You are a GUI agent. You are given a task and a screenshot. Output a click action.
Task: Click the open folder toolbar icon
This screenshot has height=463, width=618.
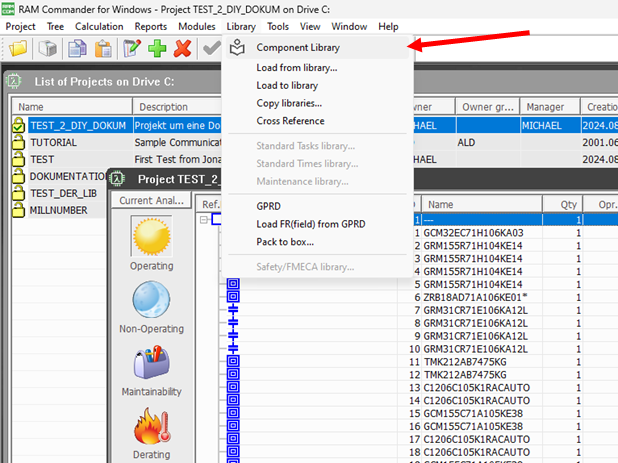point(18,49)
